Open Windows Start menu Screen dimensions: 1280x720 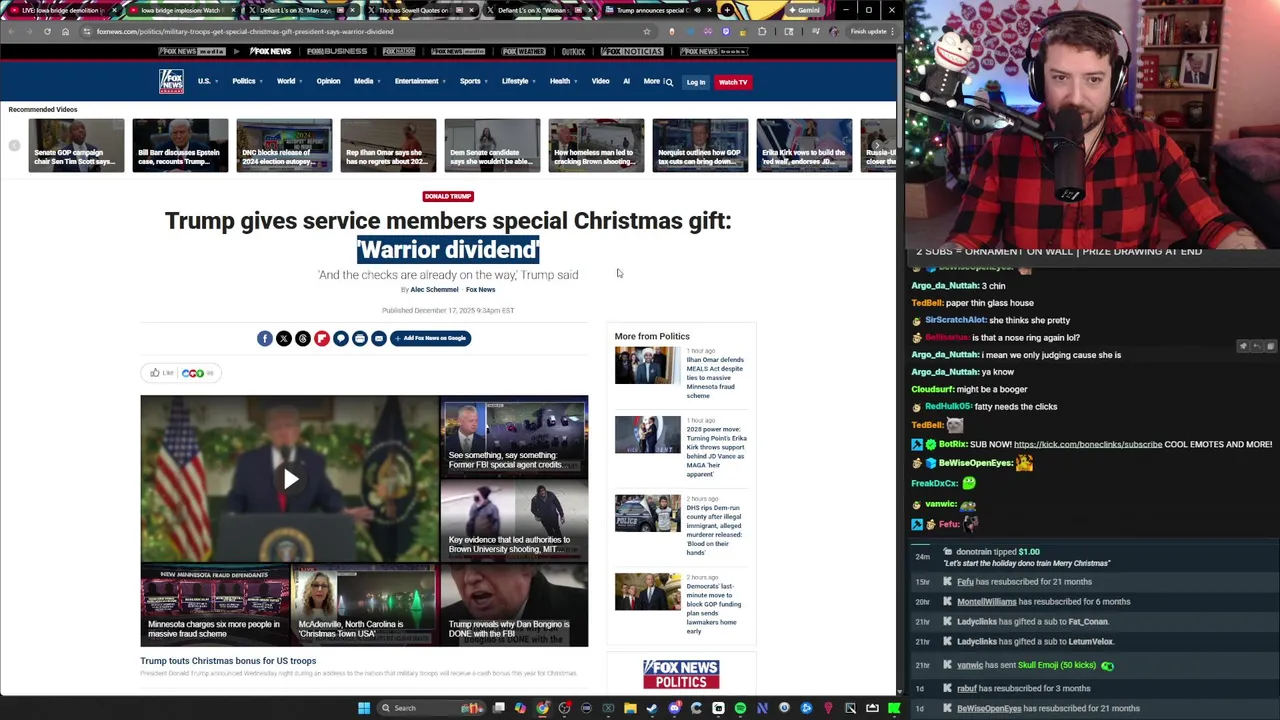(364, 708)
